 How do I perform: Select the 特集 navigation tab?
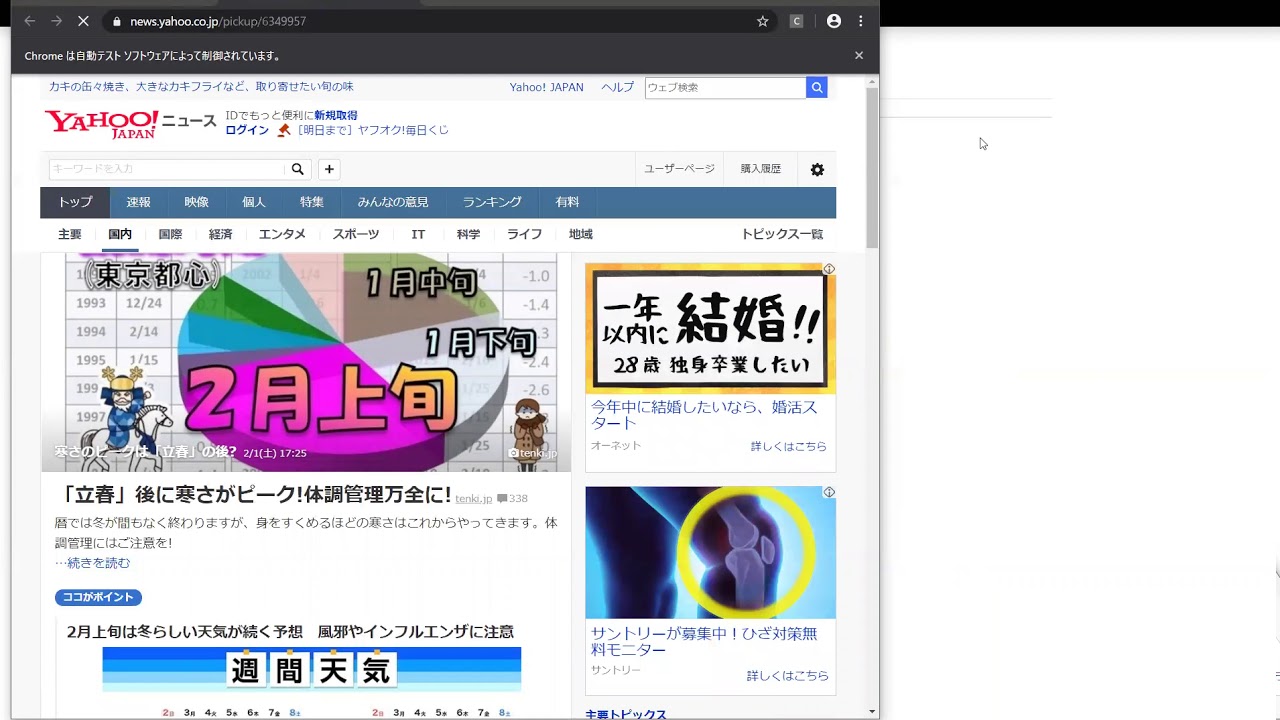pos(312,202)
